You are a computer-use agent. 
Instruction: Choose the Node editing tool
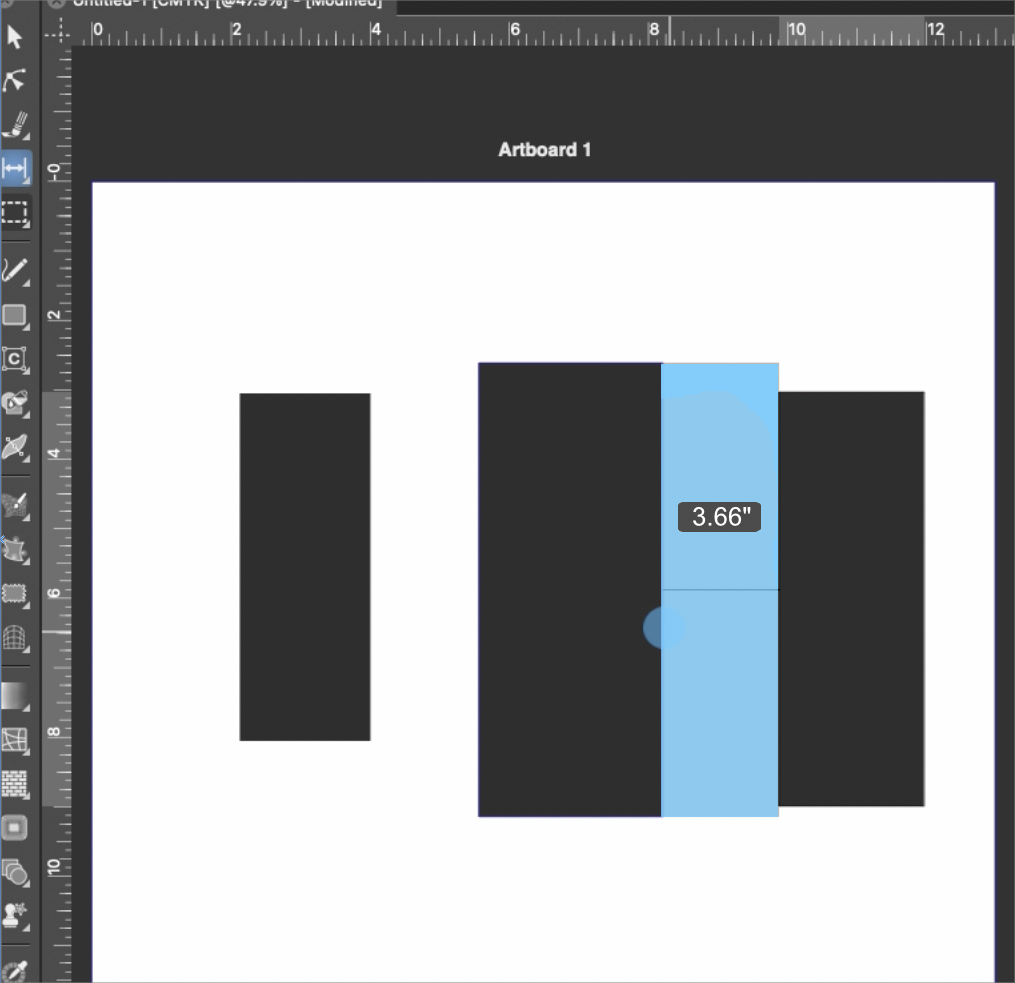[x=15, y=81]
